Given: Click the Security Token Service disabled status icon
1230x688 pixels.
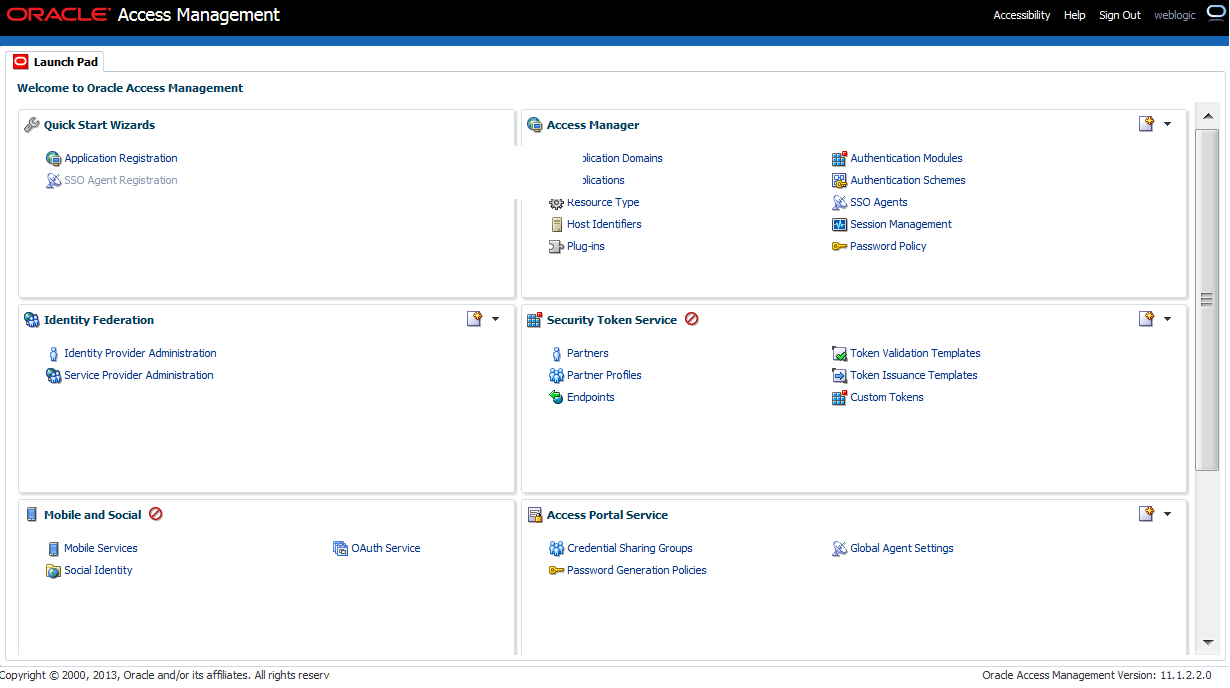Looking at the screenshot, I should click(692, 320).
